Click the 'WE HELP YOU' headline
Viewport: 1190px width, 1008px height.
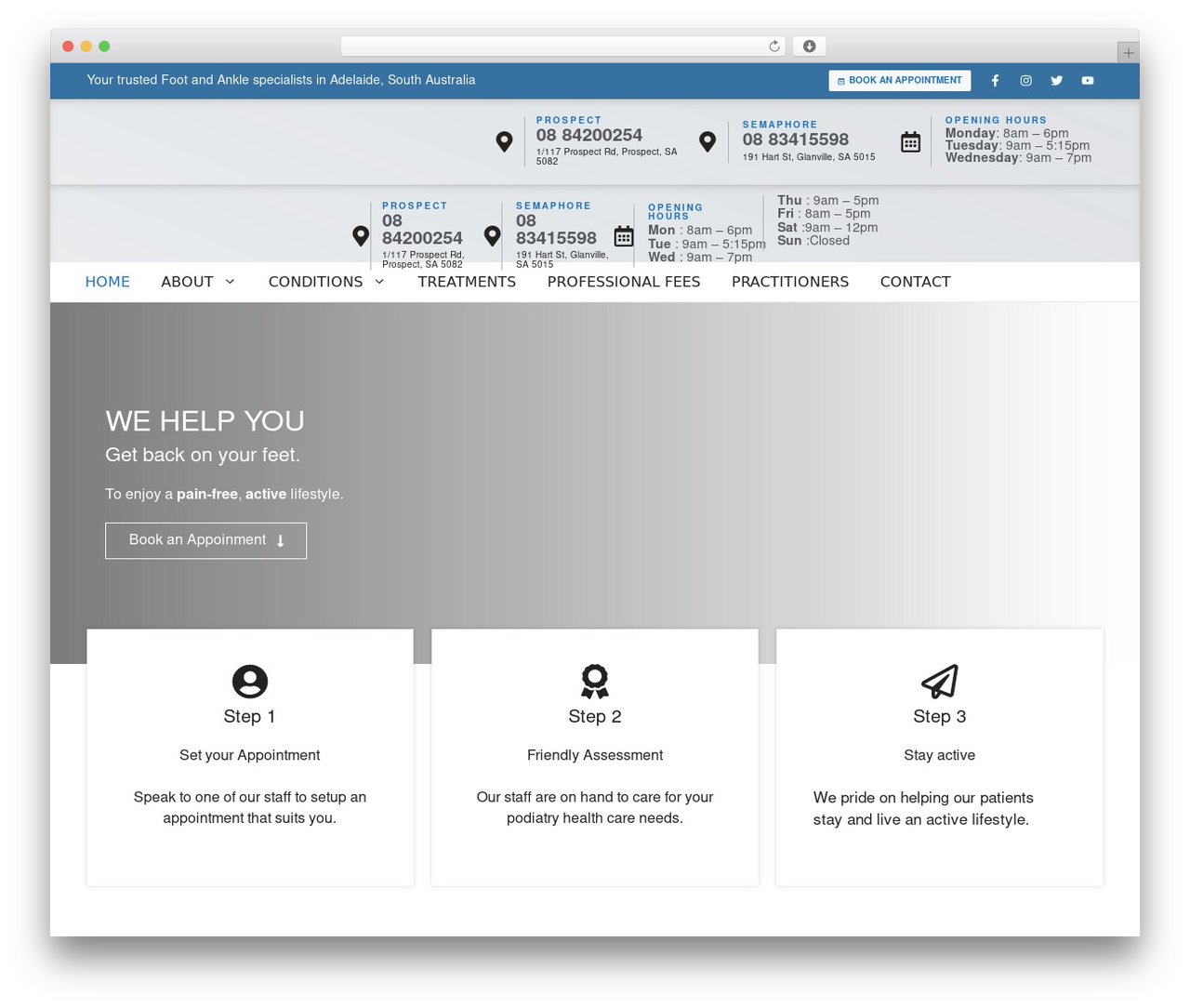tap(205, 421)
